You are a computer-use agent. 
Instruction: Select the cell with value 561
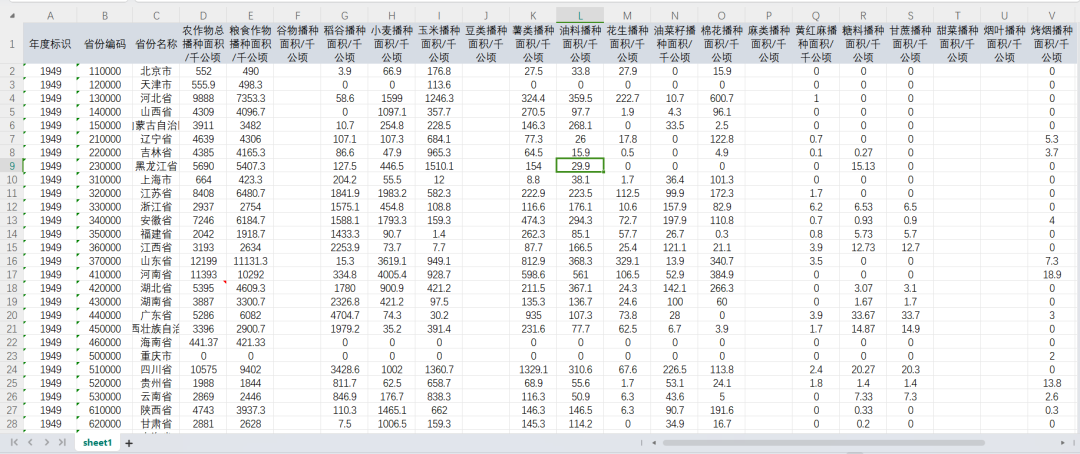(x=581, y=274)
